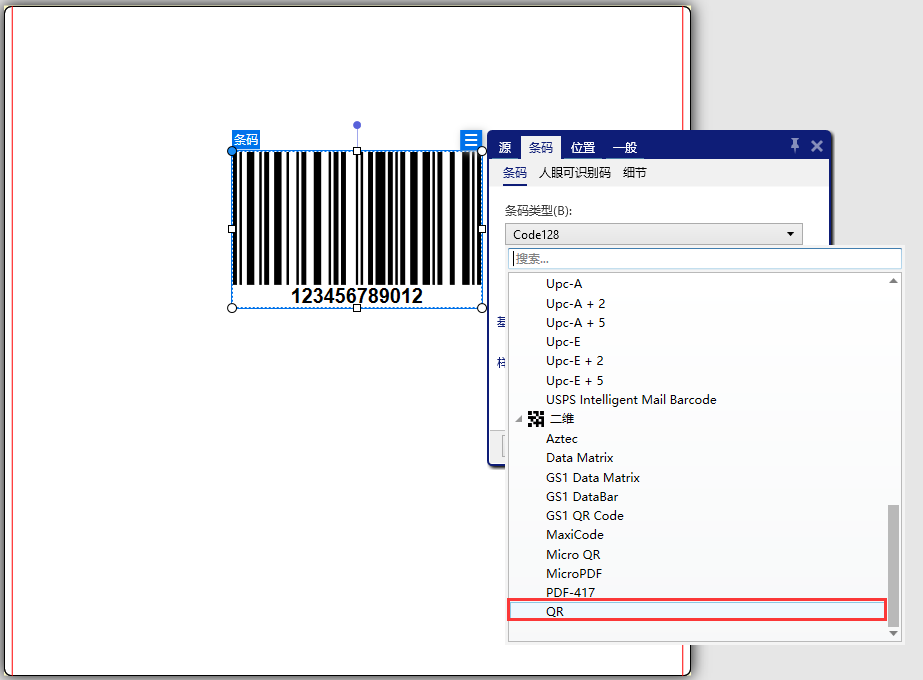Switch to the 源 tab

pos(505,148)
